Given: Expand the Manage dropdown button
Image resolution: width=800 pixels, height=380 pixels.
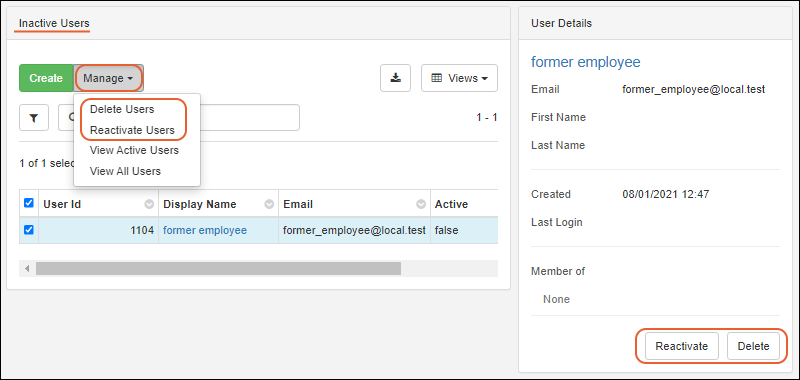Looking at the screenshot, I should (x=109, y=78).
